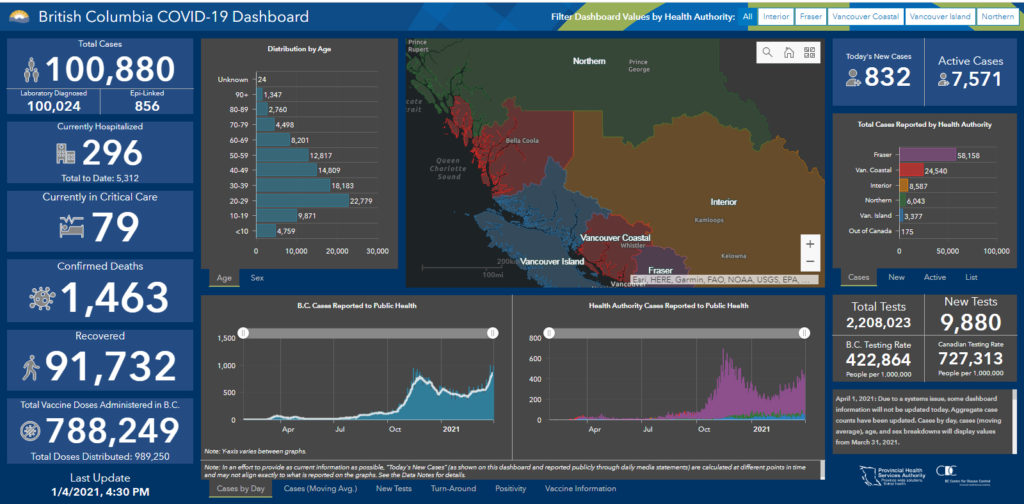Click right range handle on Health Authority chart
Viewport: 1024px width, 504px height.
[803, 333]
